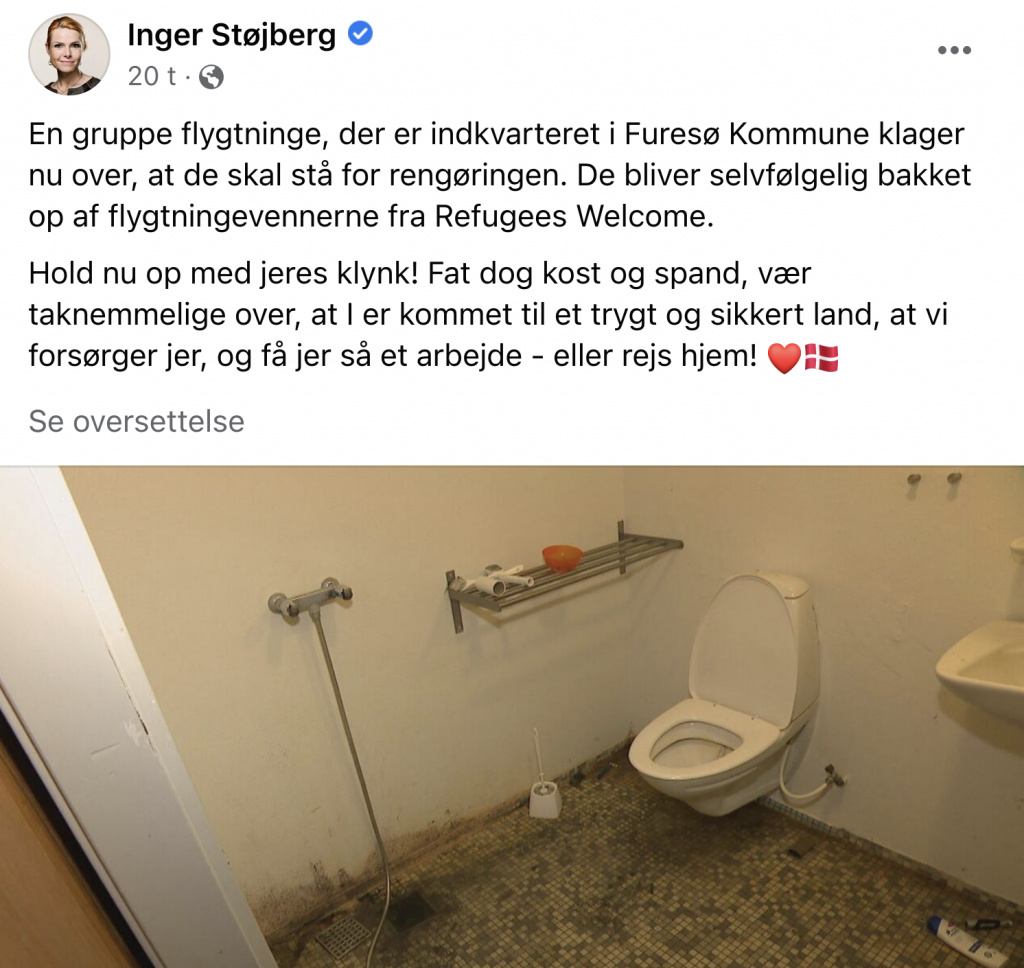
Task: Open Inger Støjberg's profile picture
Action: [x=69, y=54]
